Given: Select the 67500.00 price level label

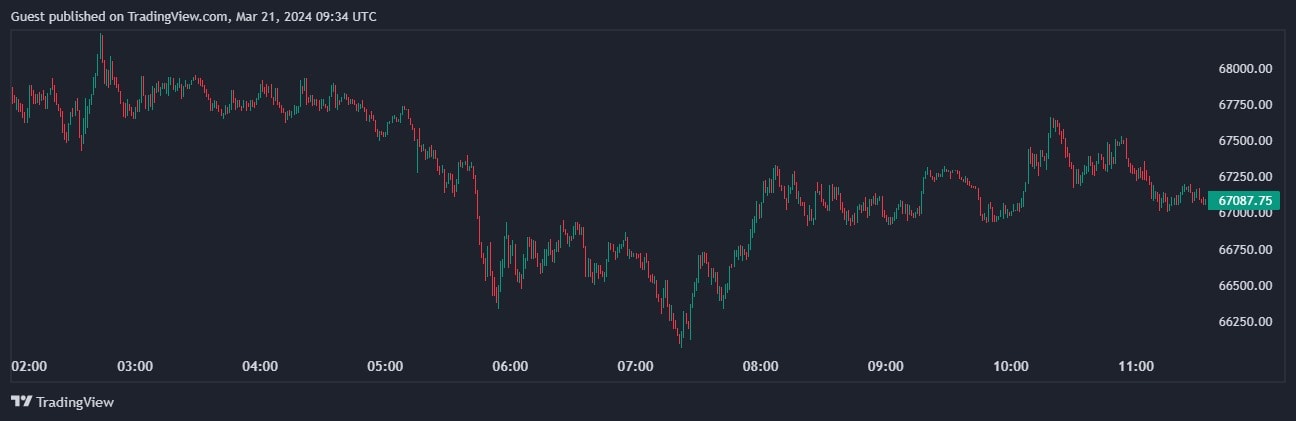Looking at the screenshot, I should [x=1244, y=141].
